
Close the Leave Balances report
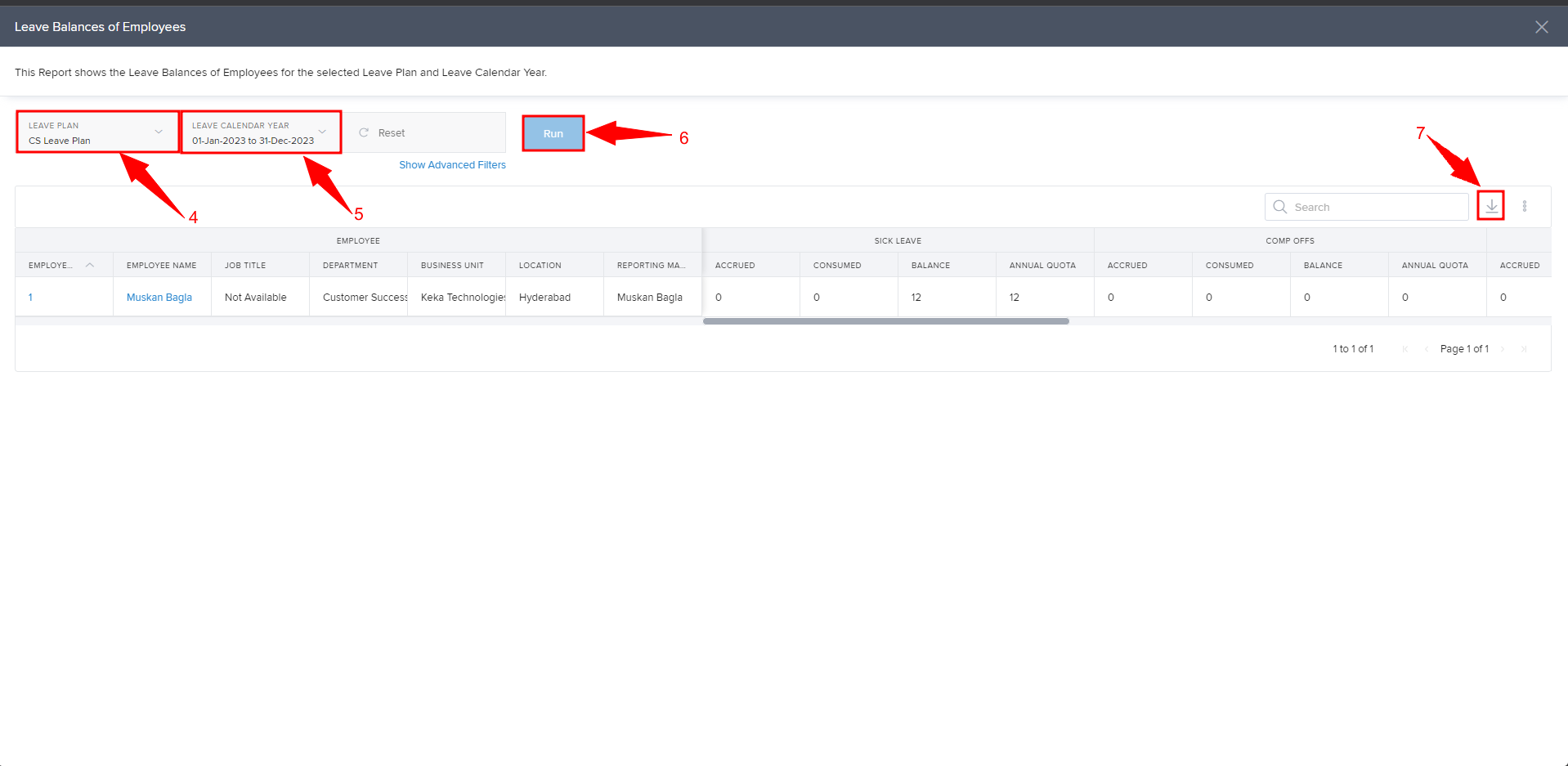click(x=1541, y=26)
